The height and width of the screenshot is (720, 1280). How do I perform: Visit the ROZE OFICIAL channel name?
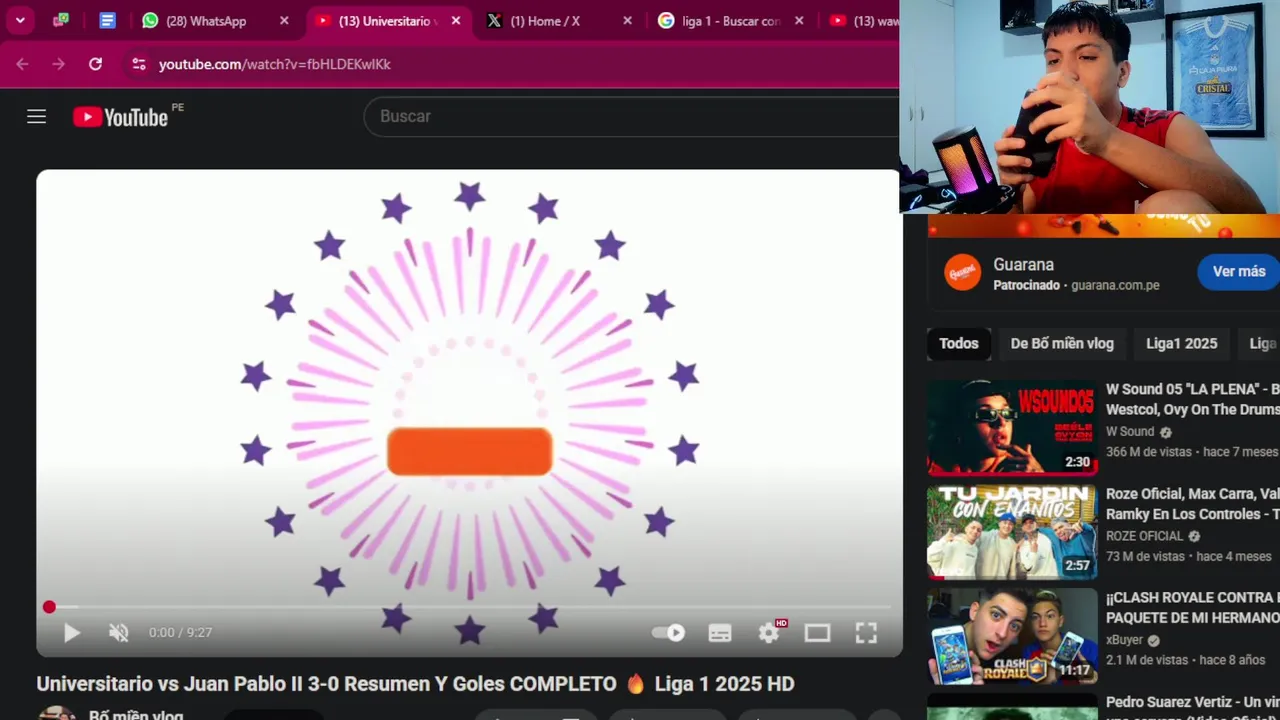click(1144, 536)
